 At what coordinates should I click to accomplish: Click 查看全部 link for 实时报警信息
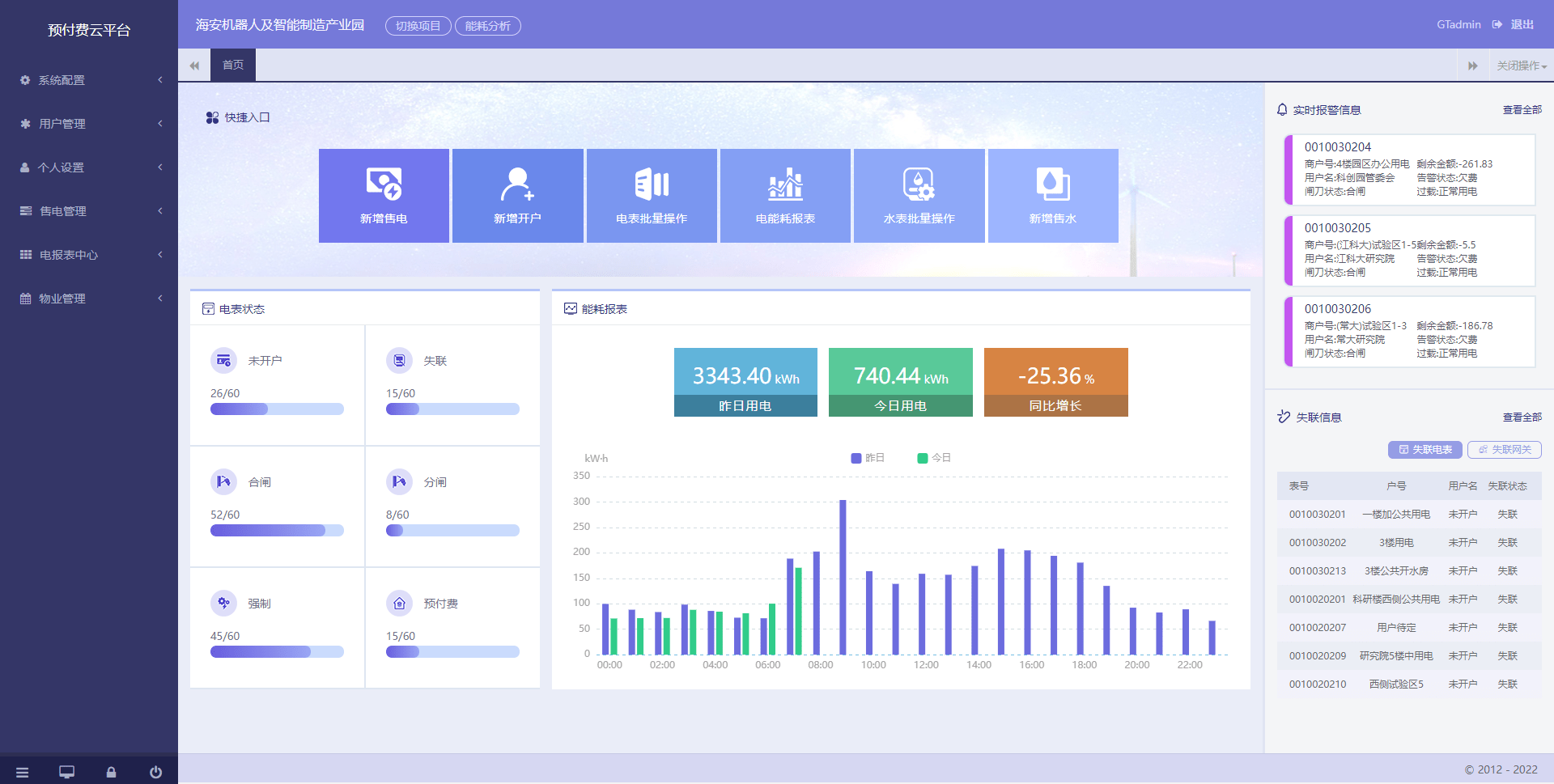click(1522, 110)
